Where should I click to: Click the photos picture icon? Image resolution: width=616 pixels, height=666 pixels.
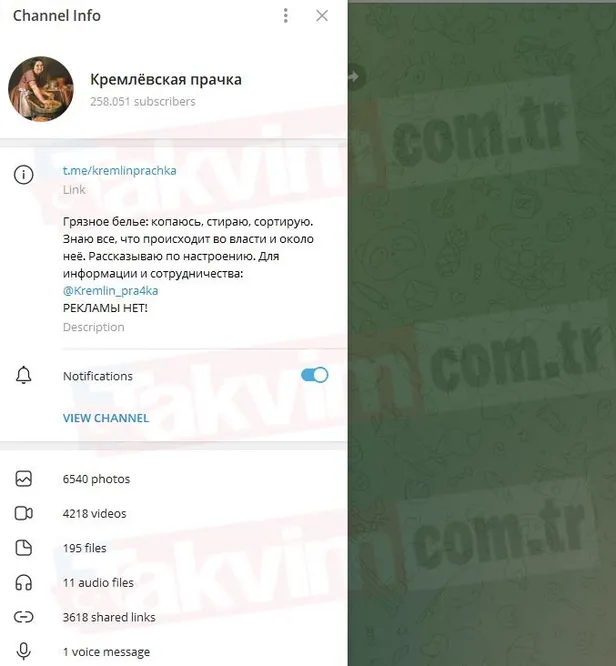pos(23,479)
